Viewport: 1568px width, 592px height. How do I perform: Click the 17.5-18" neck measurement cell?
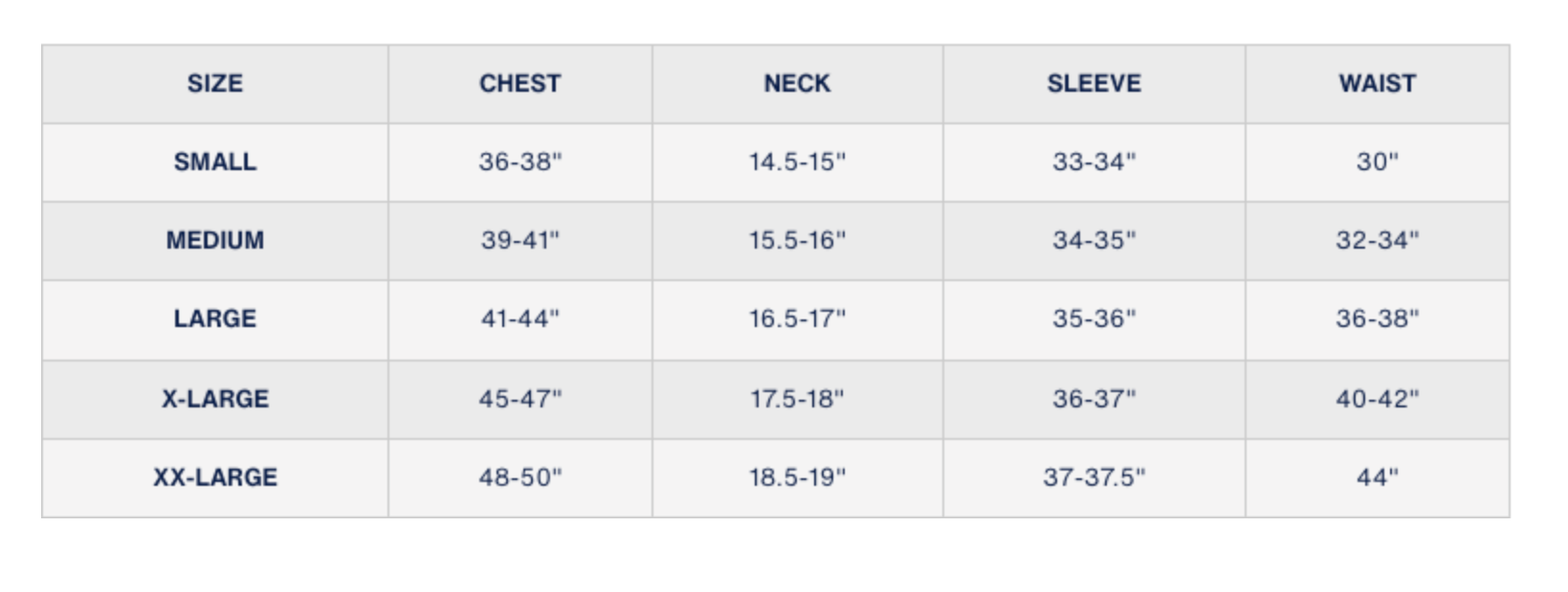(798, 399)
